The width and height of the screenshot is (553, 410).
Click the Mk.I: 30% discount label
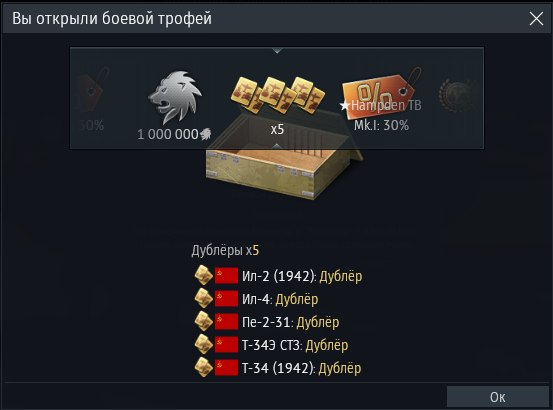click(381, 126)
